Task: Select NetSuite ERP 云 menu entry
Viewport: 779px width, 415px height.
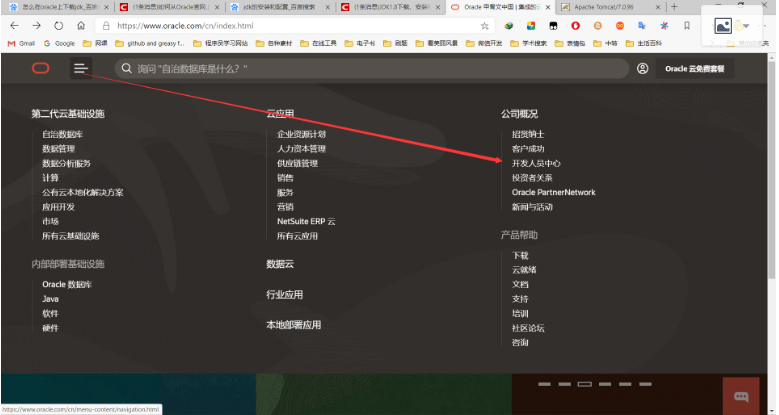Action: [306, 221]
